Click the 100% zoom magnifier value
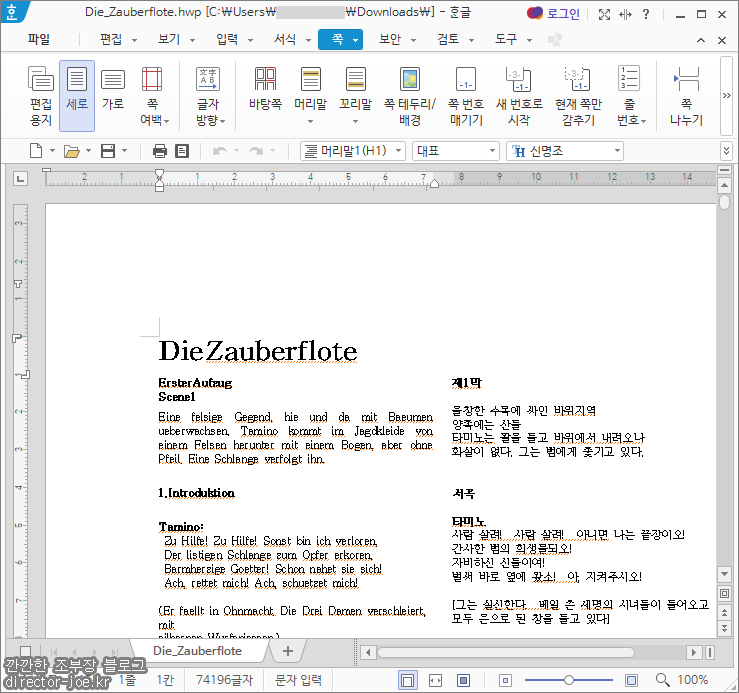 682,680
